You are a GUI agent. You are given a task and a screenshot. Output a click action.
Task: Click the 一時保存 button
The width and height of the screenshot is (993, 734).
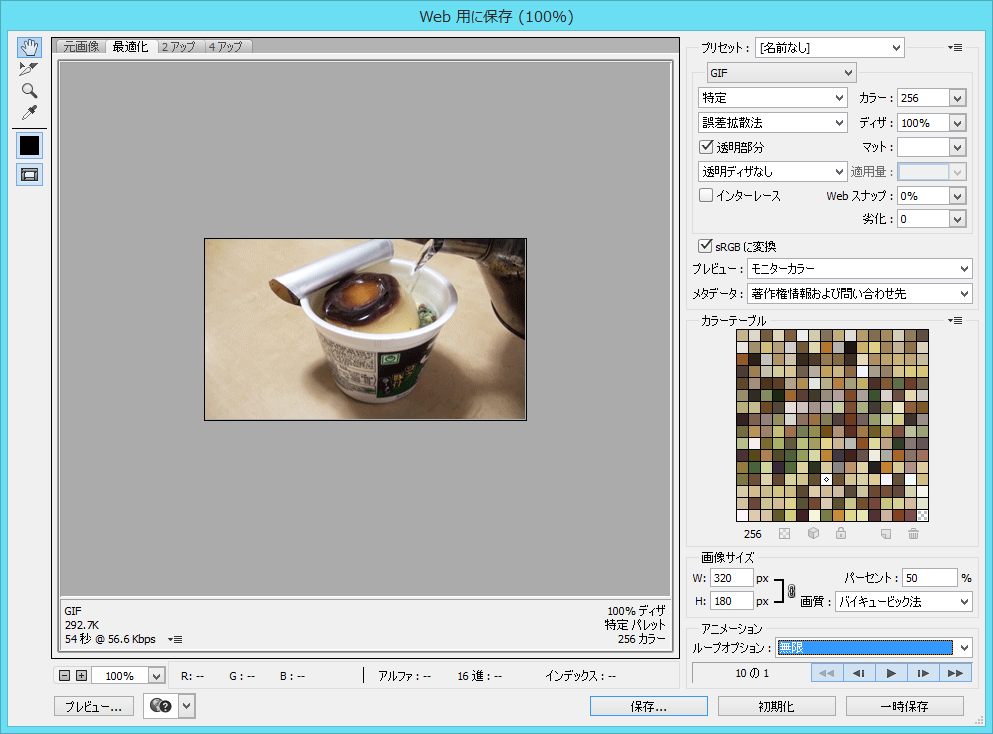click(904, 706)
